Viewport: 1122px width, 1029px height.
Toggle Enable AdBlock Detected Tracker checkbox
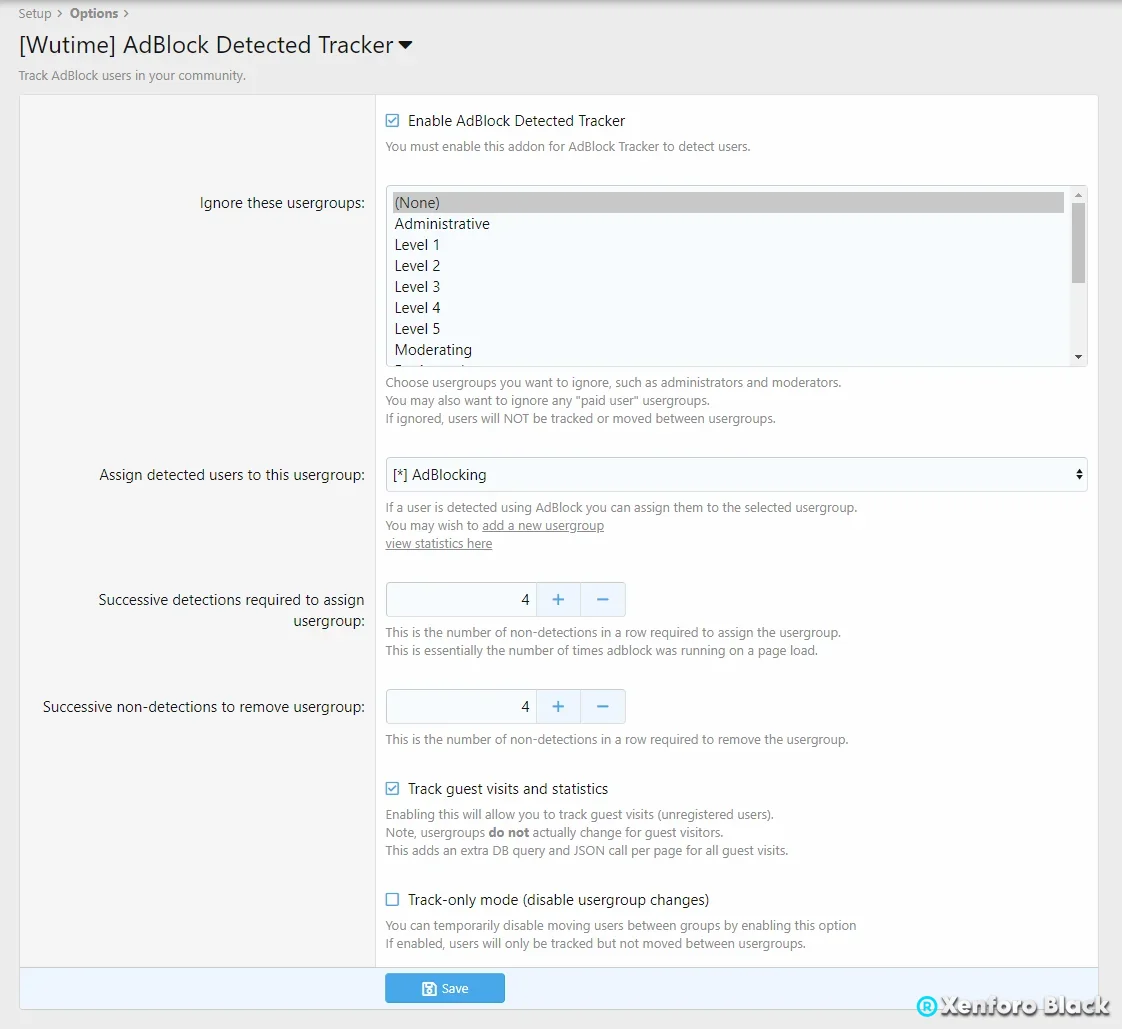pos(392,120)
